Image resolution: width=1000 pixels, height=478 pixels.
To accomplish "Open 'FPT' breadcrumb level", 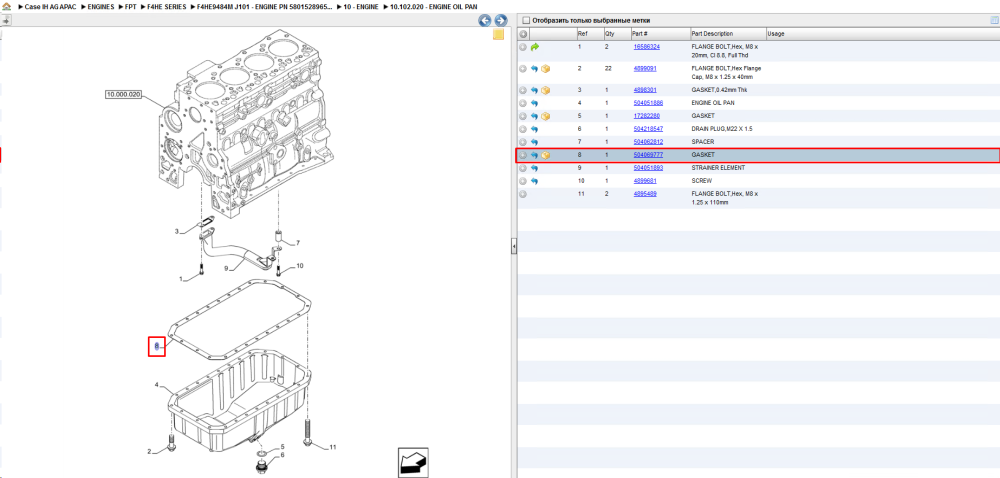I will point(131,6).
